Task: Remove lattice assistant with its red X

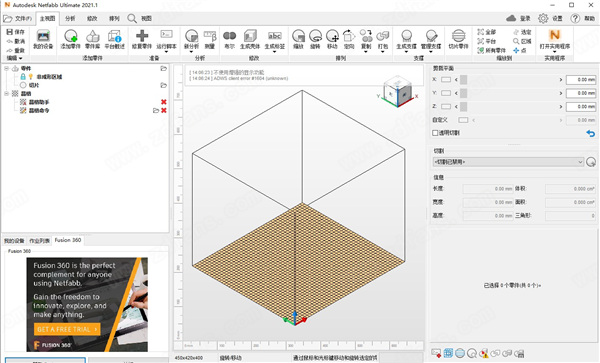Action: tap(164, 102)
